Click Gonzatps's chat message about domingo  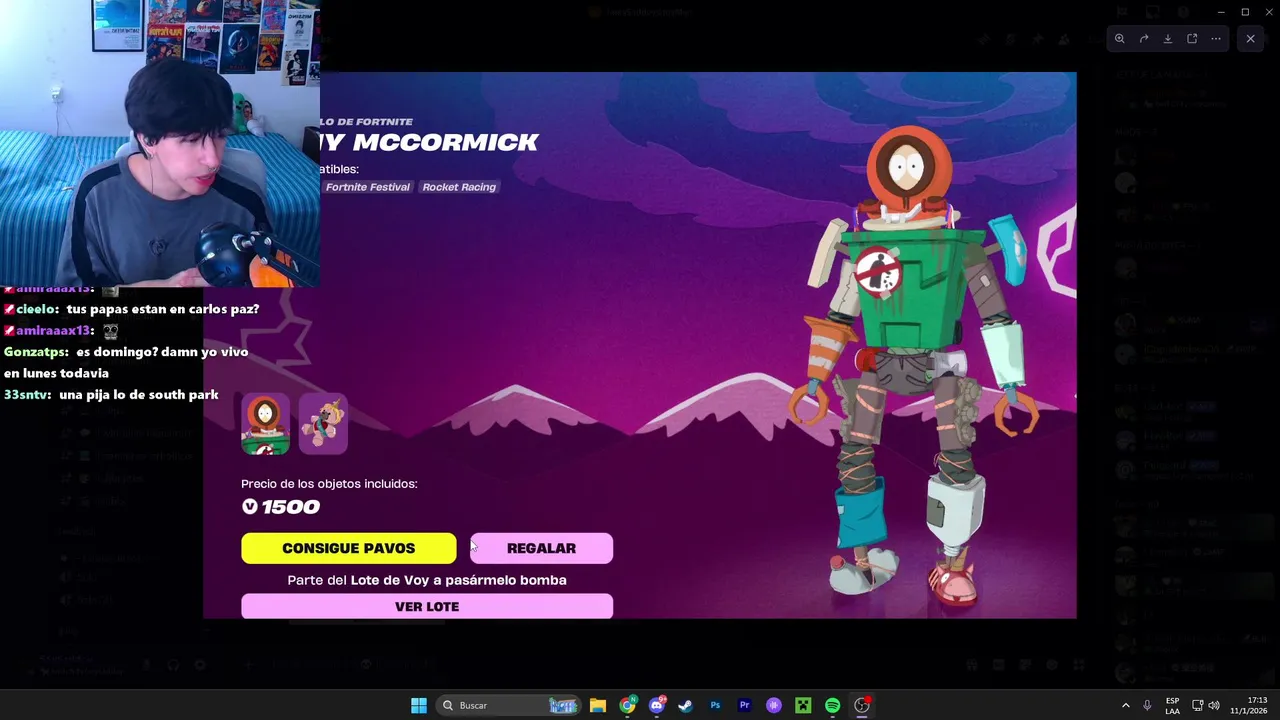126,362
